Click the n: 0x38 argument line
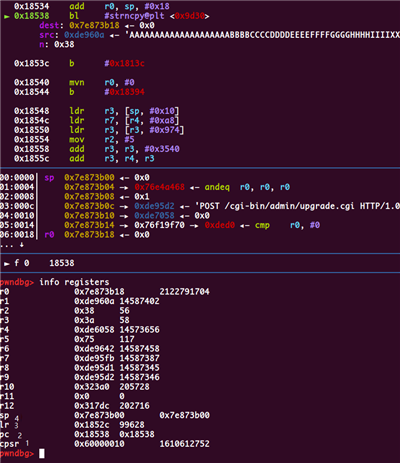This screenshot has width=400, height=463. 57,44
